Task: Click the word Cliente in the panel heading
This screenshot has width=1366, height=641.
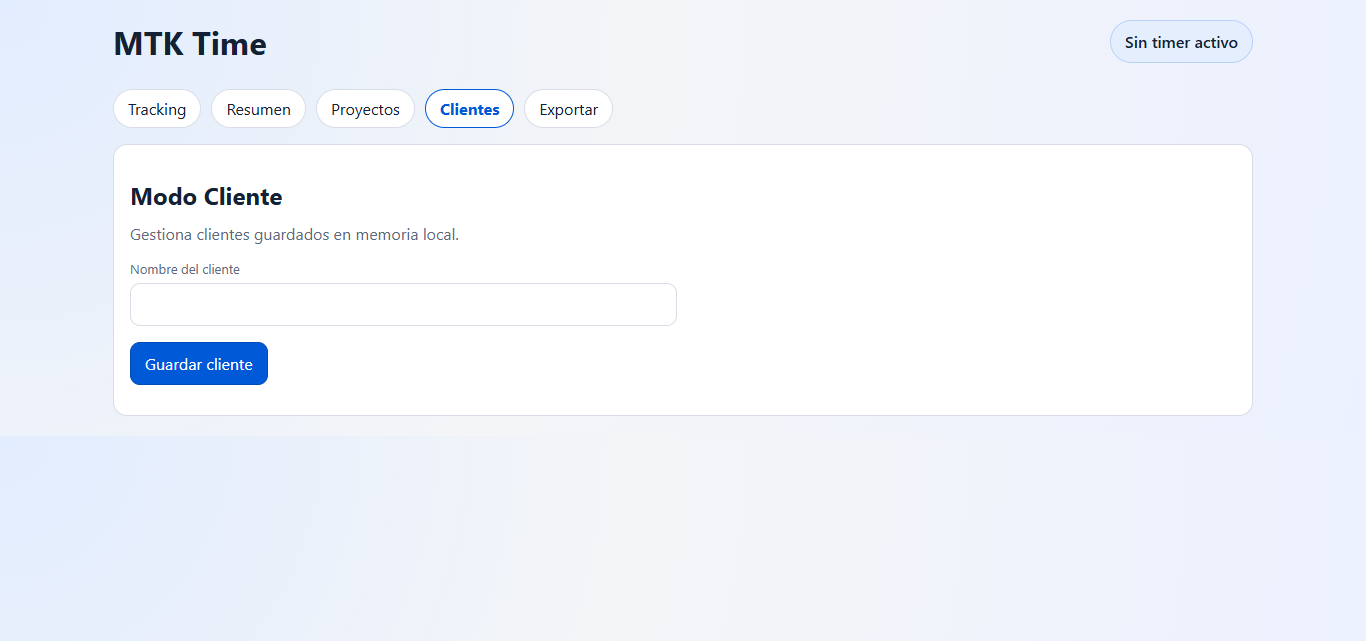Action: click(x=243, y=197)
